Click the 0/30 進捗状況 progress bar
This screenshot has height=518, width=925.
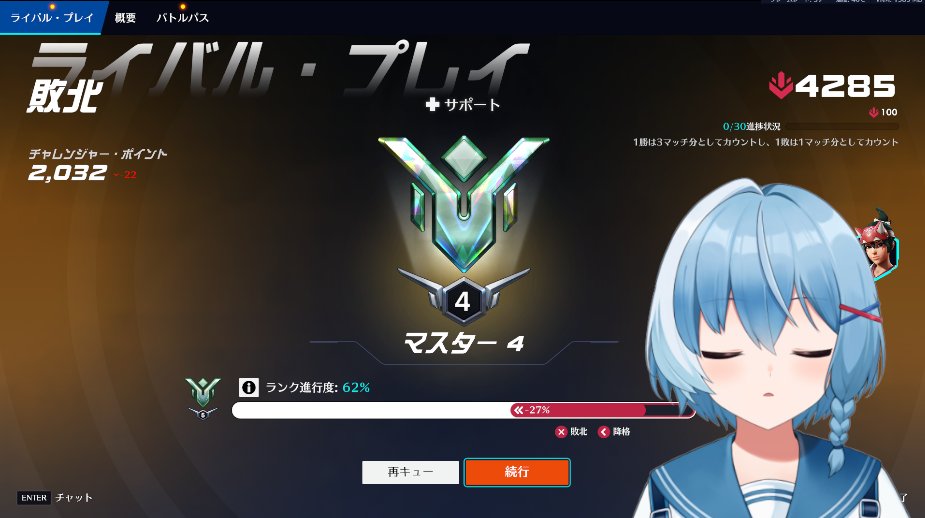coord(842,126)
